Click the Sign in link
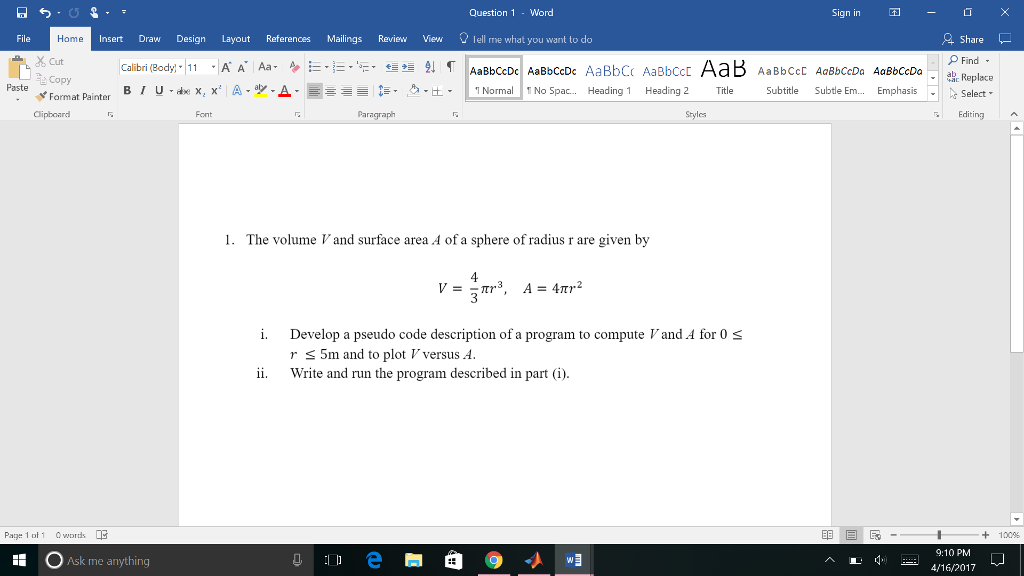This screenshot has height=576, width=1024. (845, 13)
